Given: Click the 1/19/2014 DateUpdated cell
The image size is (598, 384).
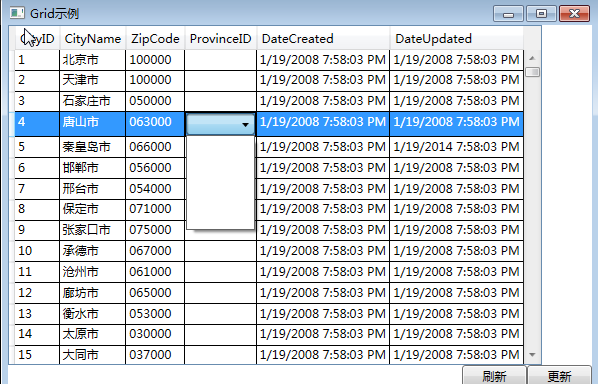Looking at the screenshot, I should 457,147.
